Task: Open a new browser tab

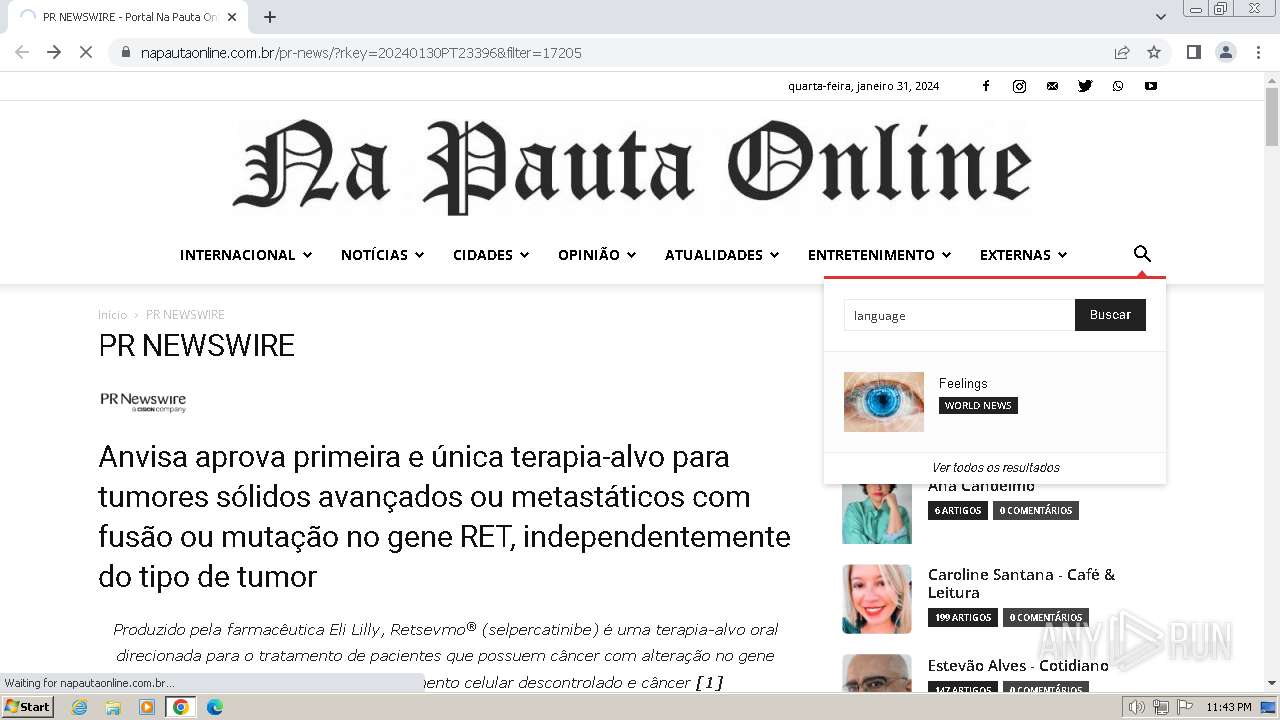Action: [270, 17]
